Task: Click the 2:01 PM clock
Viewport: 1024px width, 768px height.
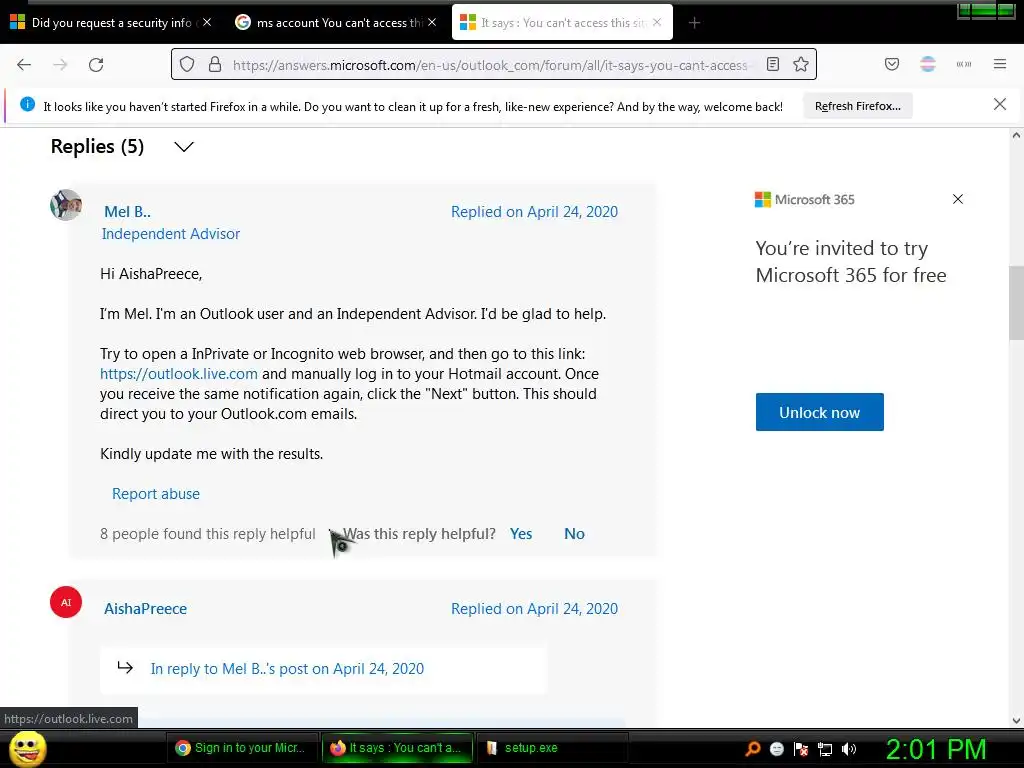Action: coord(936,749)
